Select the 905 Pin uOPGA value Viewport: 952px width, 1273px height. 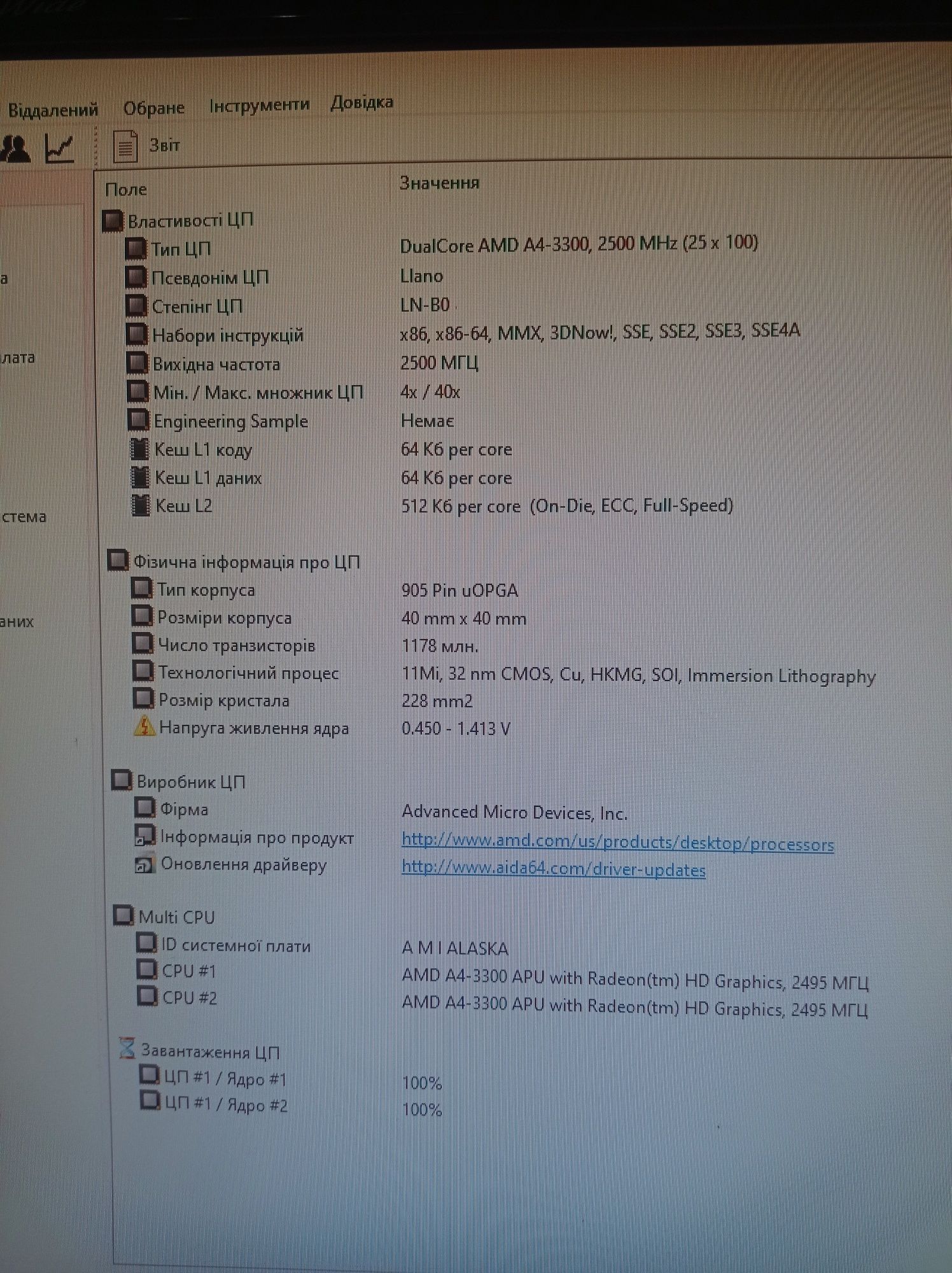coord(460,591)
